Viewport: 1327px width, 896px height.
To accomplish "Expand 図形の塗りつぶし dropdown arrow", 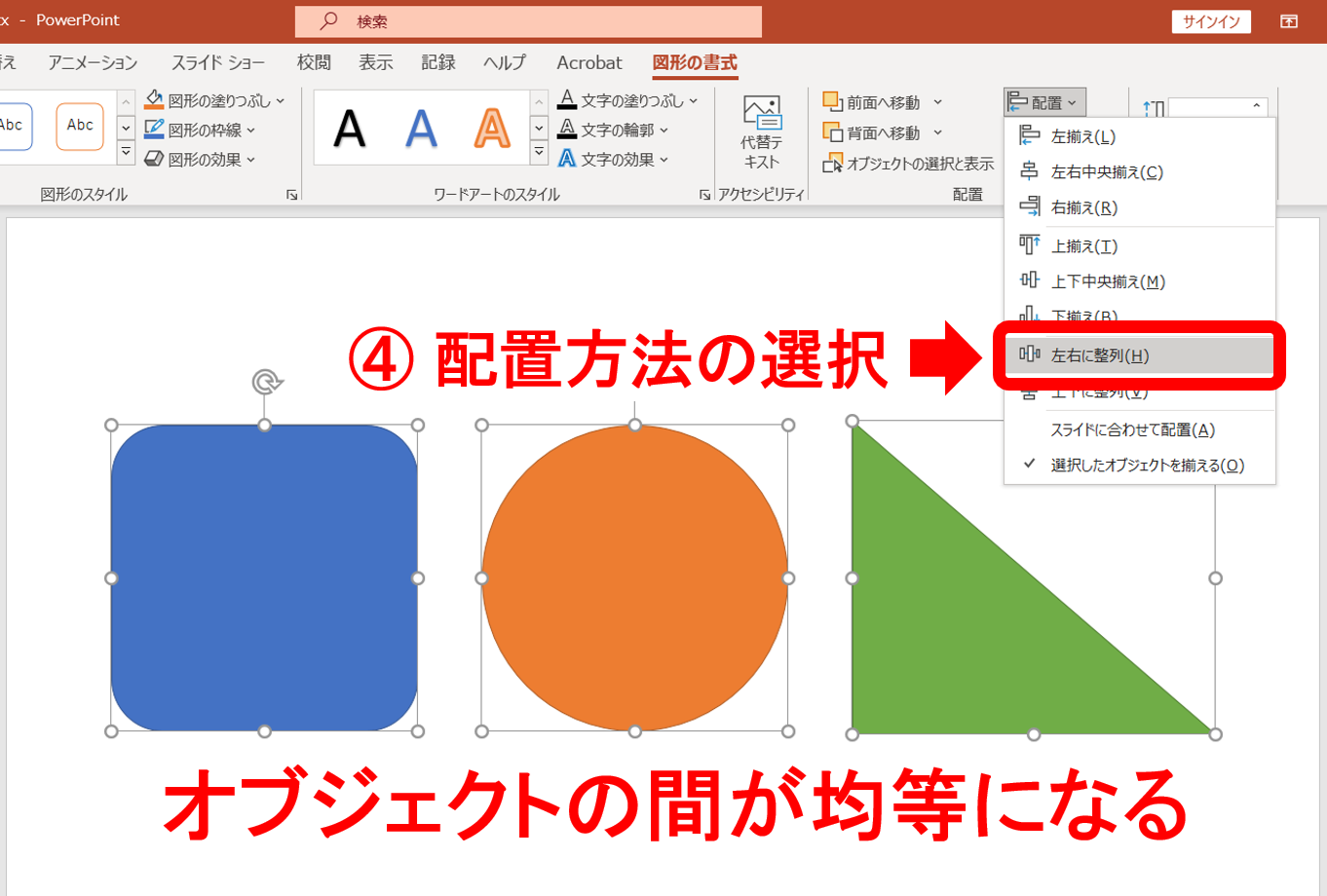I will pos(281,100).
